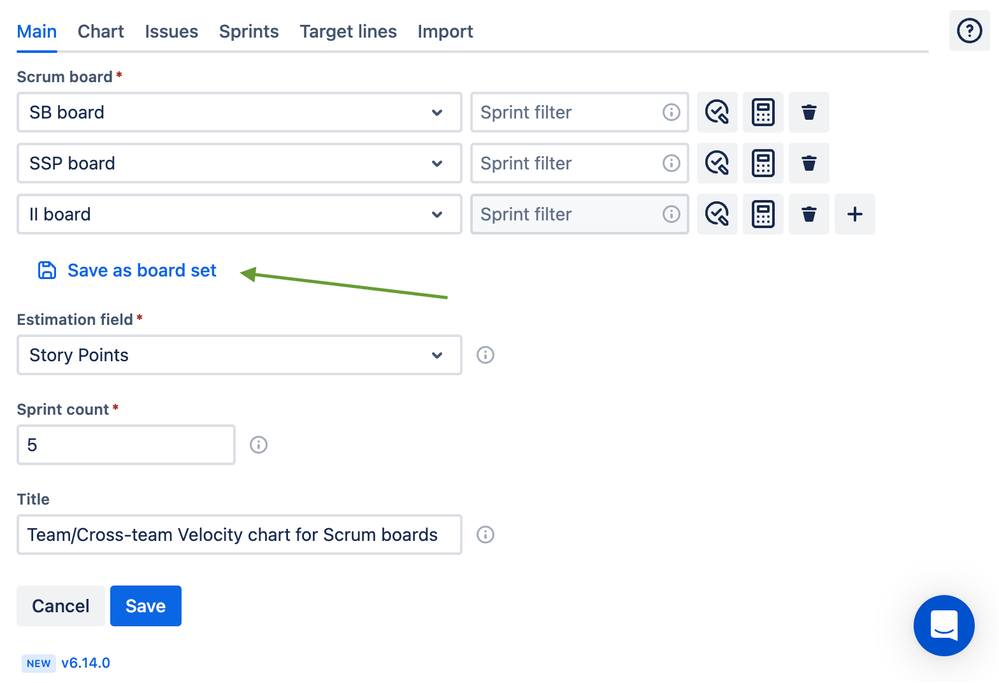The width and height of the screenshot is (999, 683).
Task: Click the checkmark-clock icon for SB board
Action: click(x=717, y=112)
